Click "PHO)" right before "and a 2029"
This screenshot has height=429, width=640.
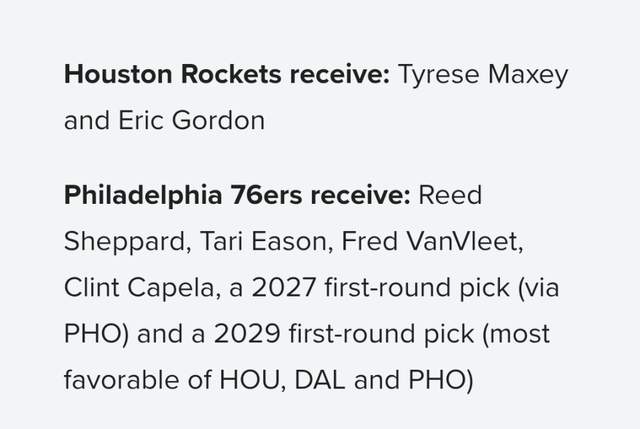(x=96, y=334)
